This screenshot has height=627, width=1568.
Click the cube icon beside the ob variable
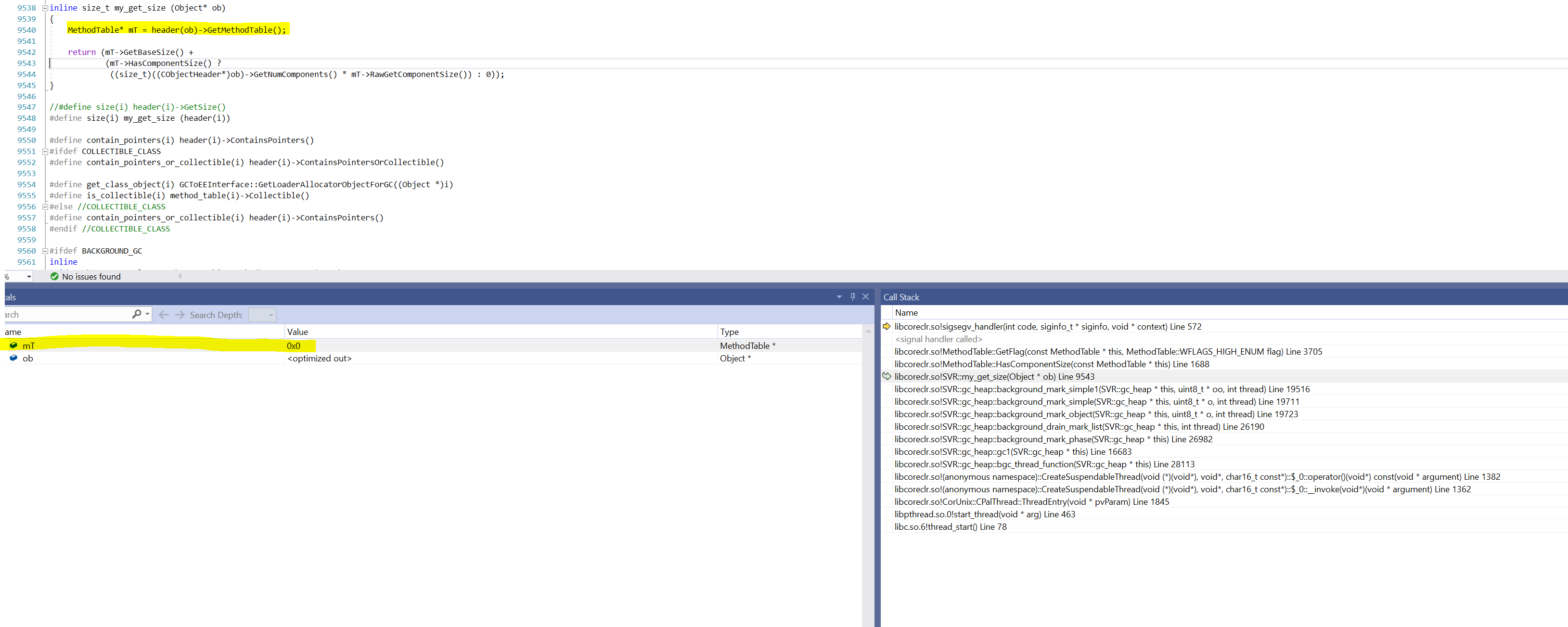13,358
